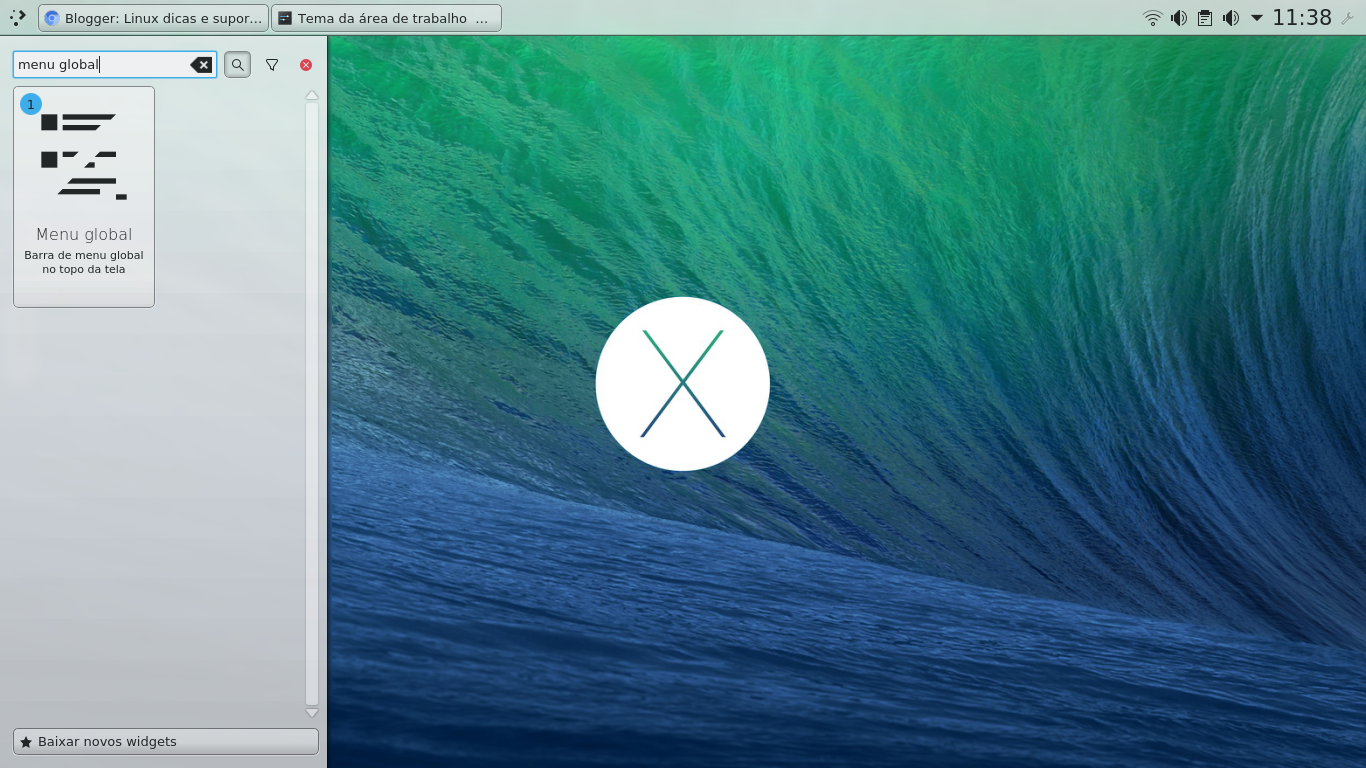Expand the hidden system tray items arrow
The image size is (1366, 768).
click(x=1255, y=17)
